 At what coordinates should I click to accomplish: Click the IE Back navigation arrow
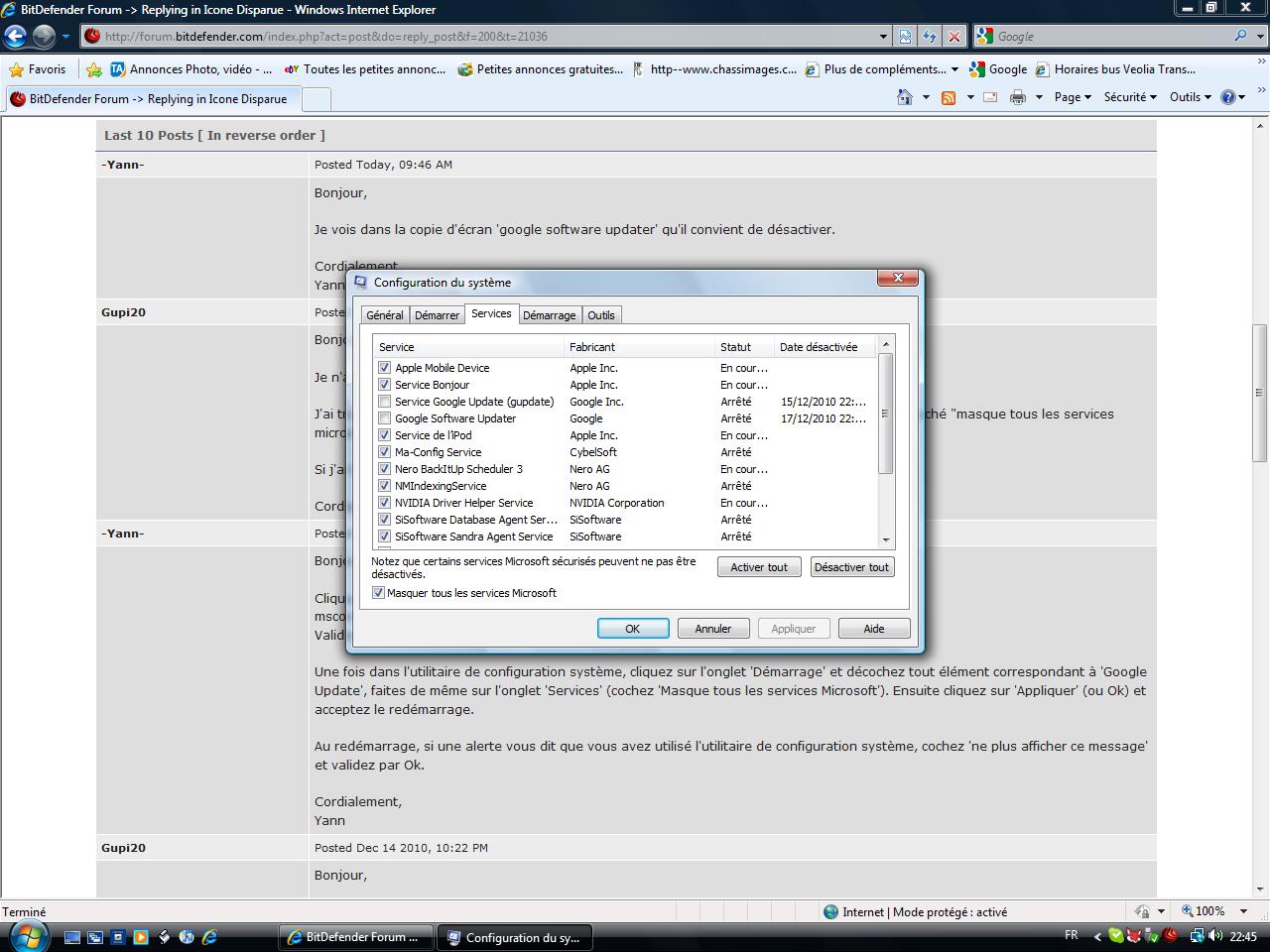click(x=15, y=37)
